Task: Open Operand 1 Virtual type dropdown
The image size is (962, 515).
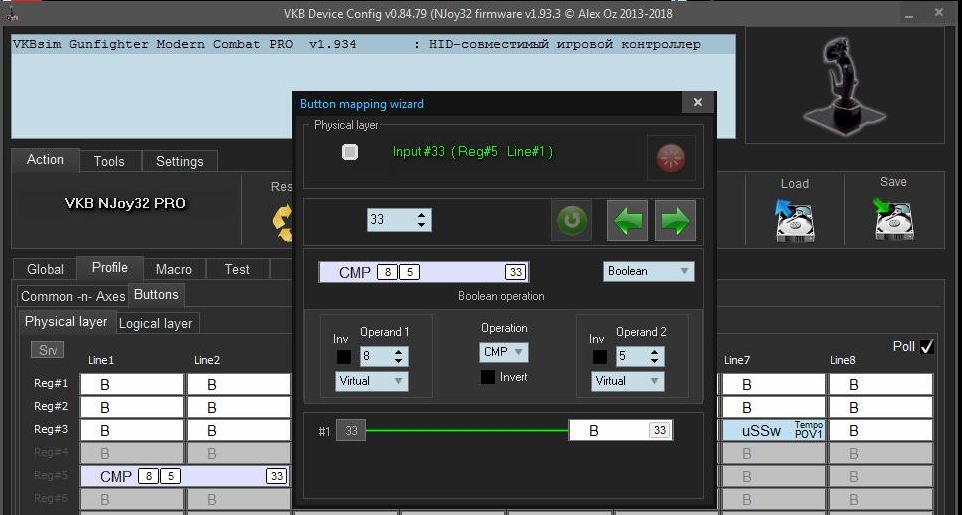Action: tap(371, 381)
